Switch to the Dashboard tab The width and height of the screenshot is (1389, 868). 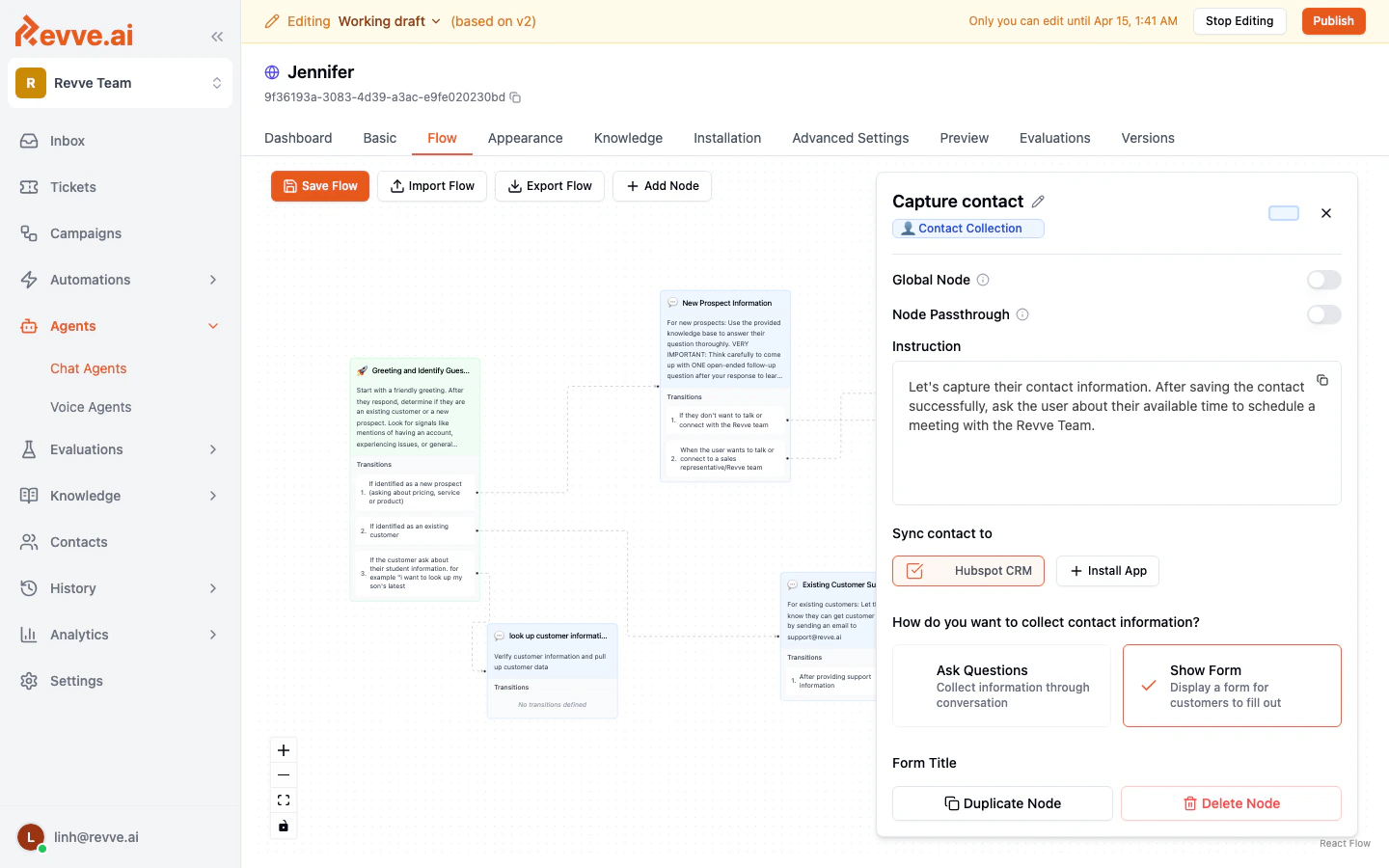(x=298, y=138)
